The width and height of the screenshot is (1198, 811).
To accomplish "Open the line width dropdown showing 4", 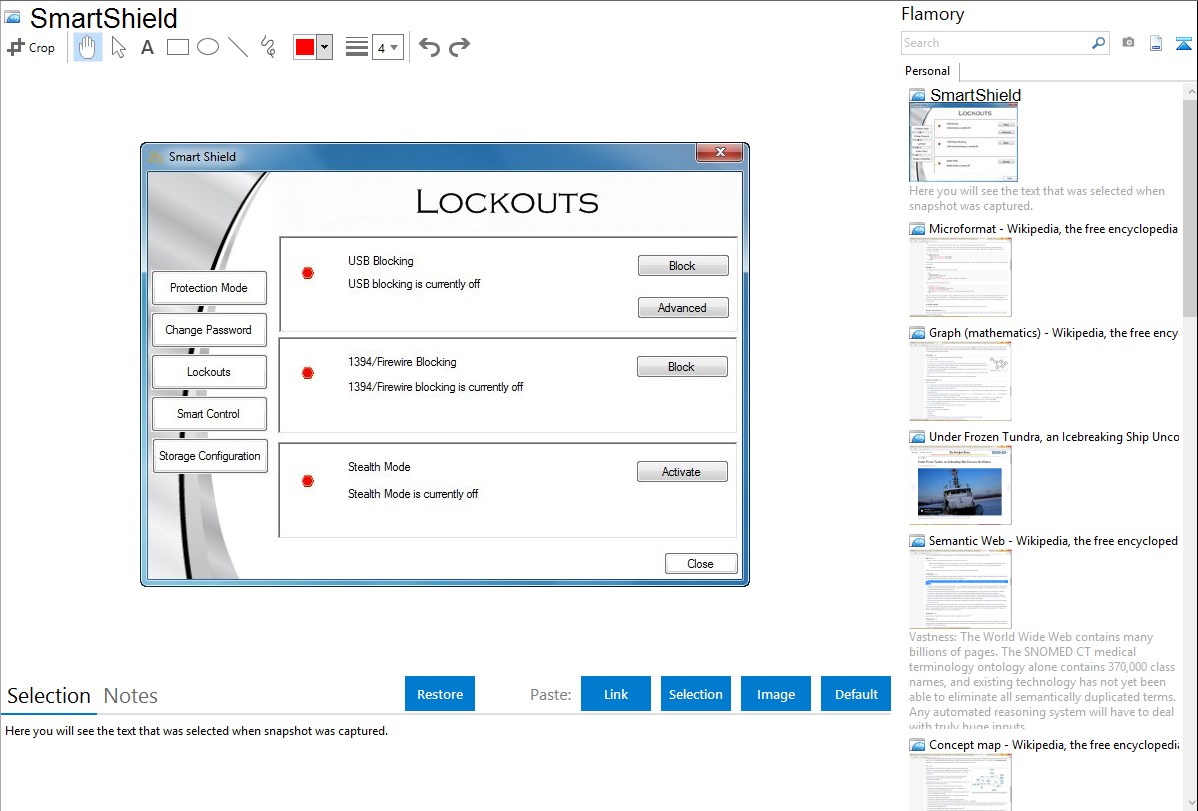I will (x=388, y=47).
